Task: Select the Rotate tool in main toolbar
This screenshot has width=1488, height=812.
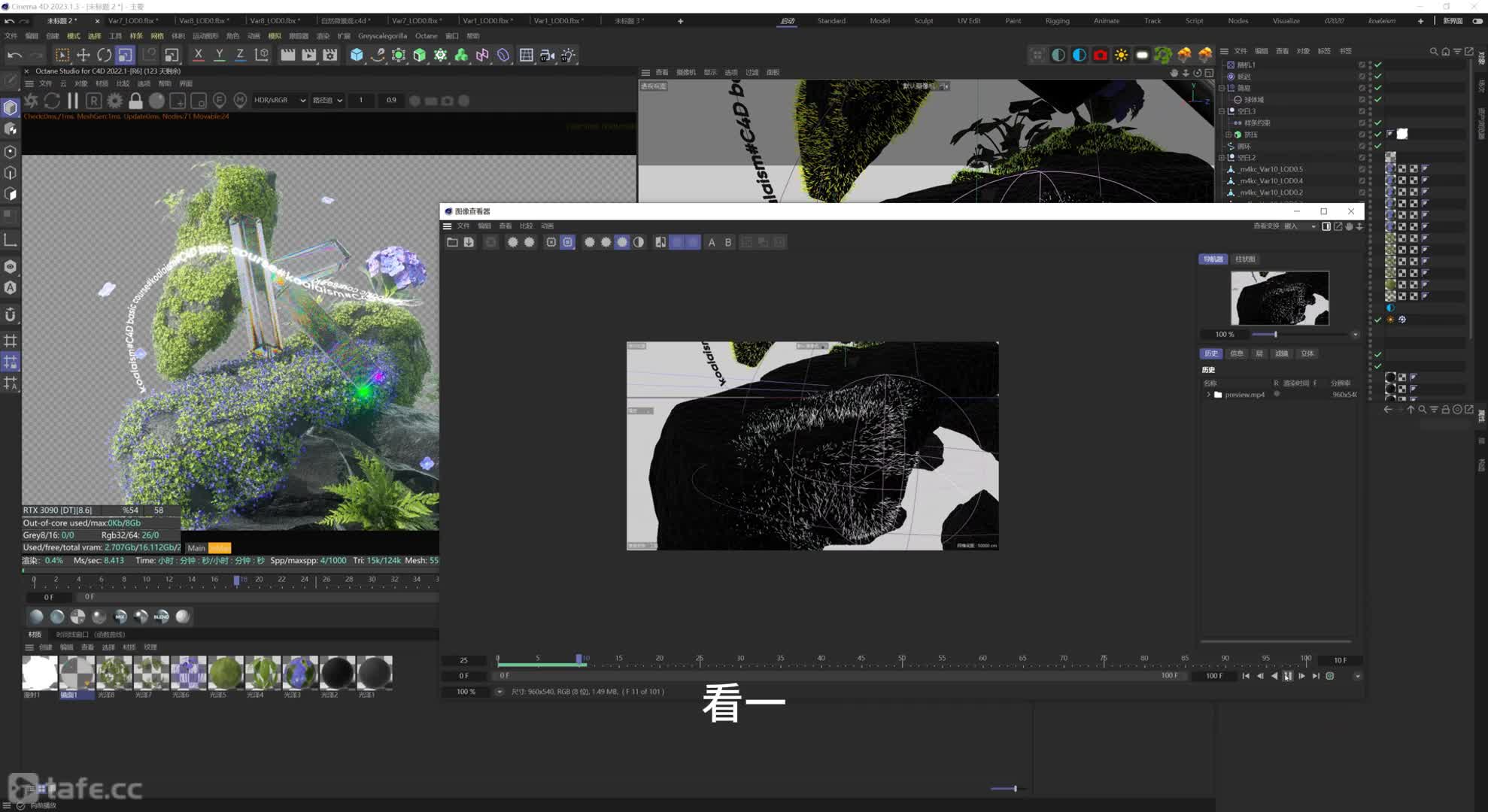Action: (x=105, y=55)
